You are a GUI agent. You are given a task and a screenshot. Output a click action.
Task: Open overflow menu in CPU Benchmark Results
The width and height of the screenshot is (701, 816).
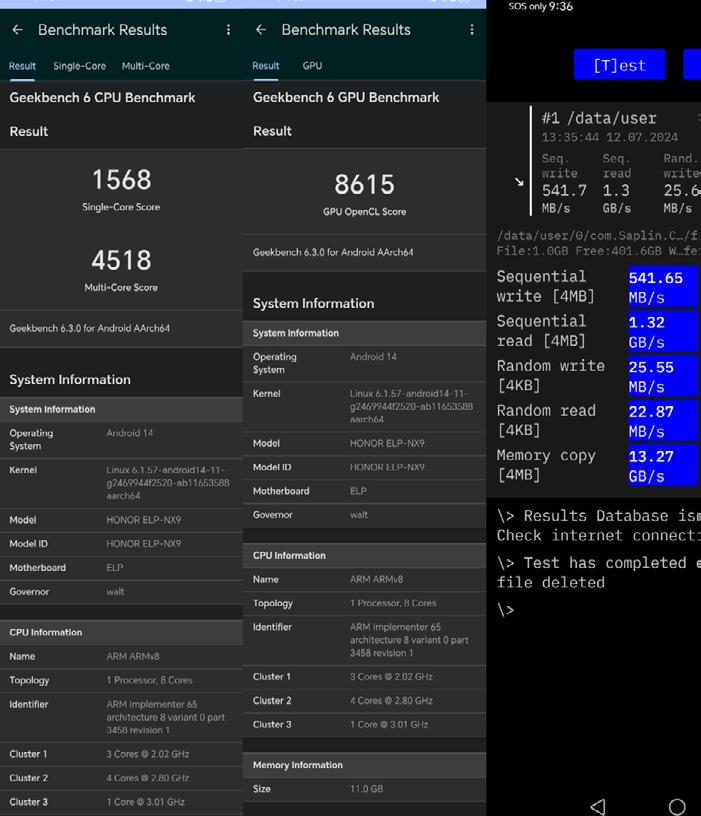228,30
